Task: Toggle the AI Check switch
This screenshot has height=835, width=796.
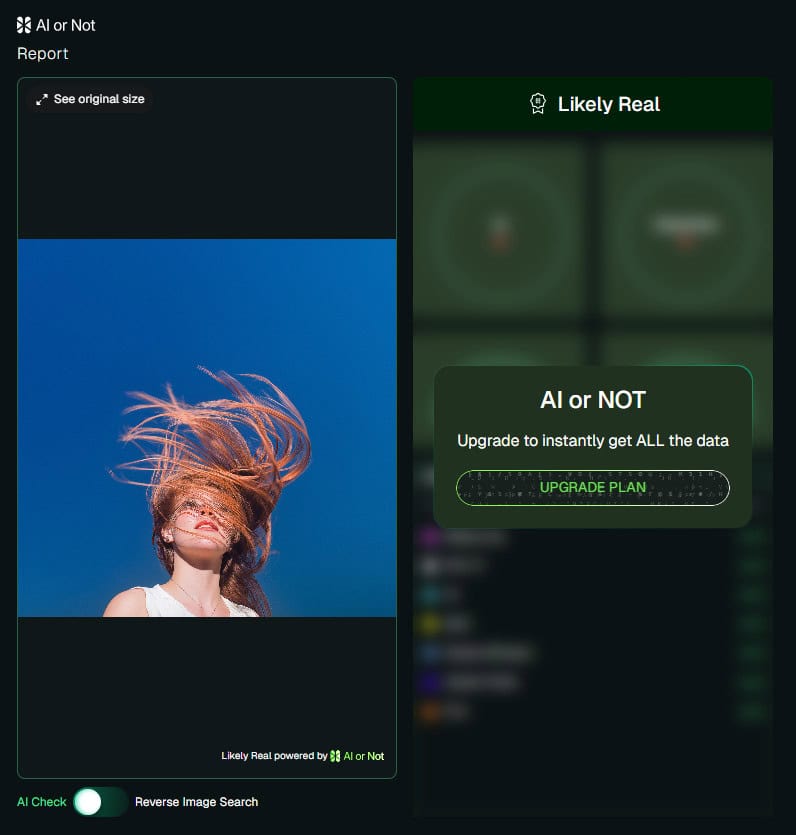Action: 100,801
